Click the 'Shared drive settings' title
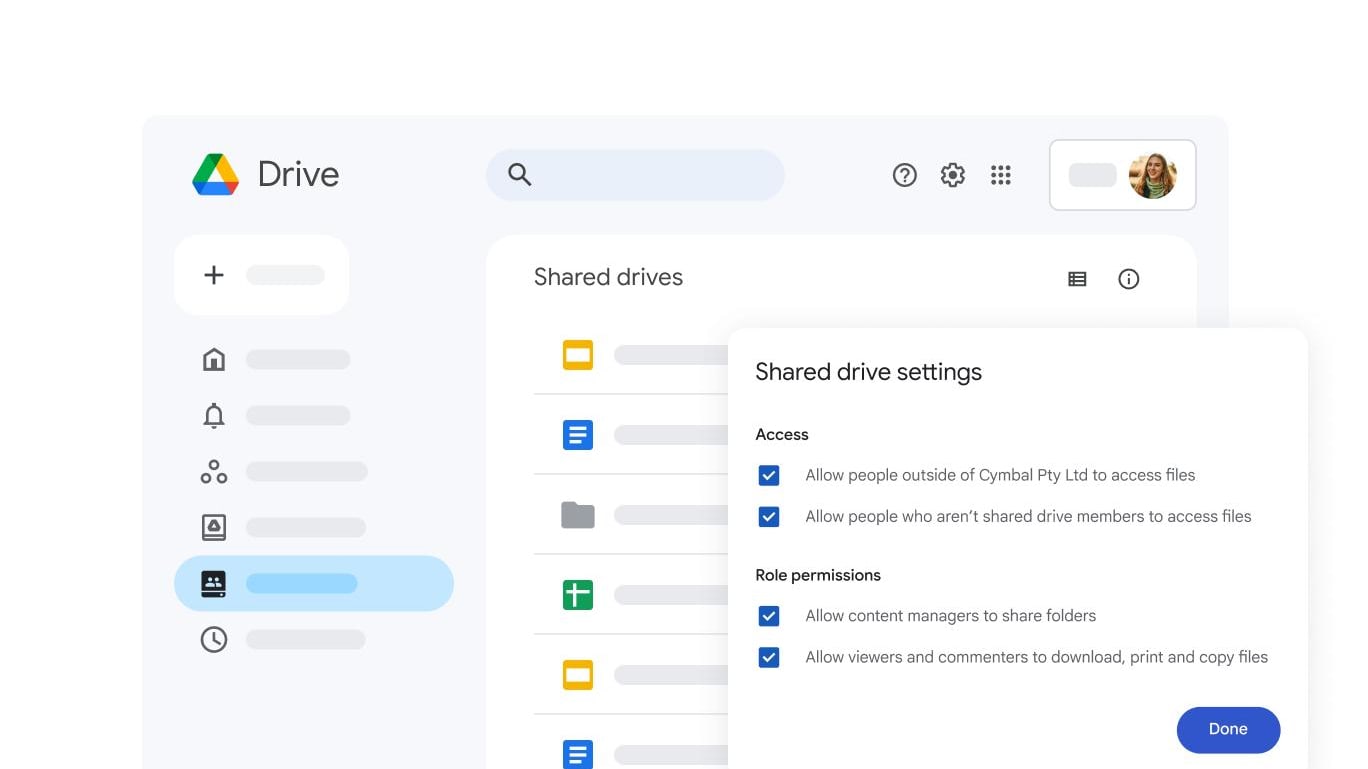 tap(868, 372)
